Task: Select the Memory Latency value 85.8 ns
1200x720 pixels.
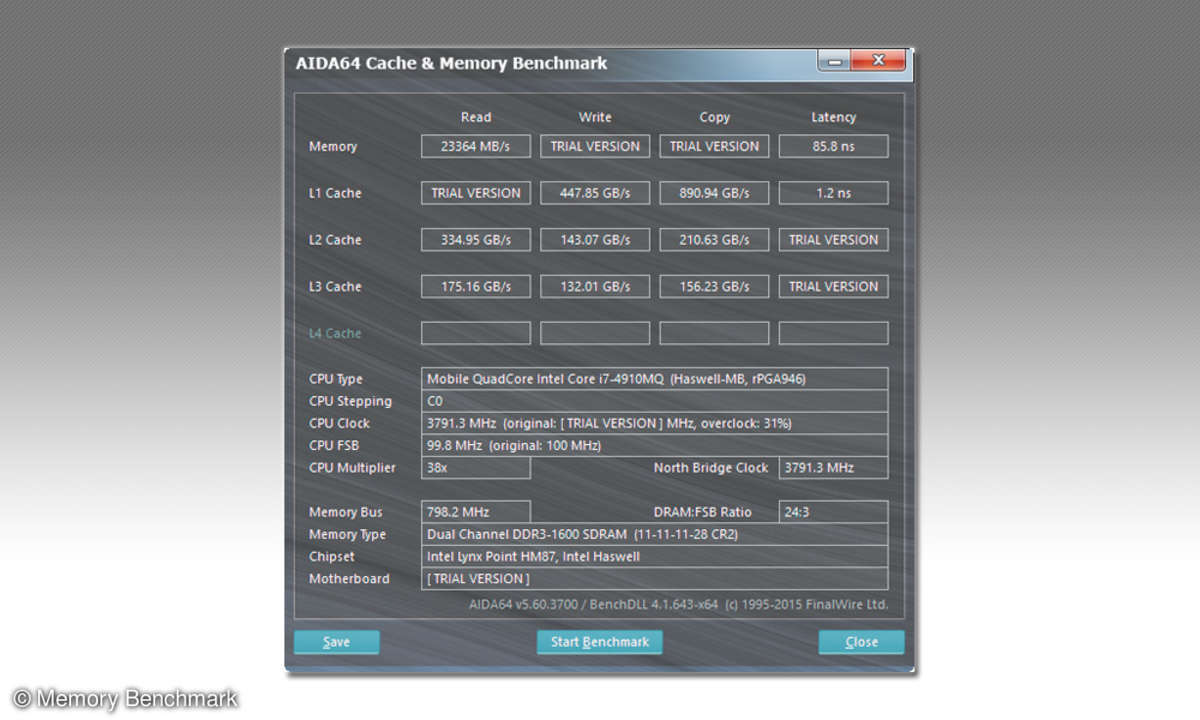Action: pyautogui.click(x=833, y=146)
